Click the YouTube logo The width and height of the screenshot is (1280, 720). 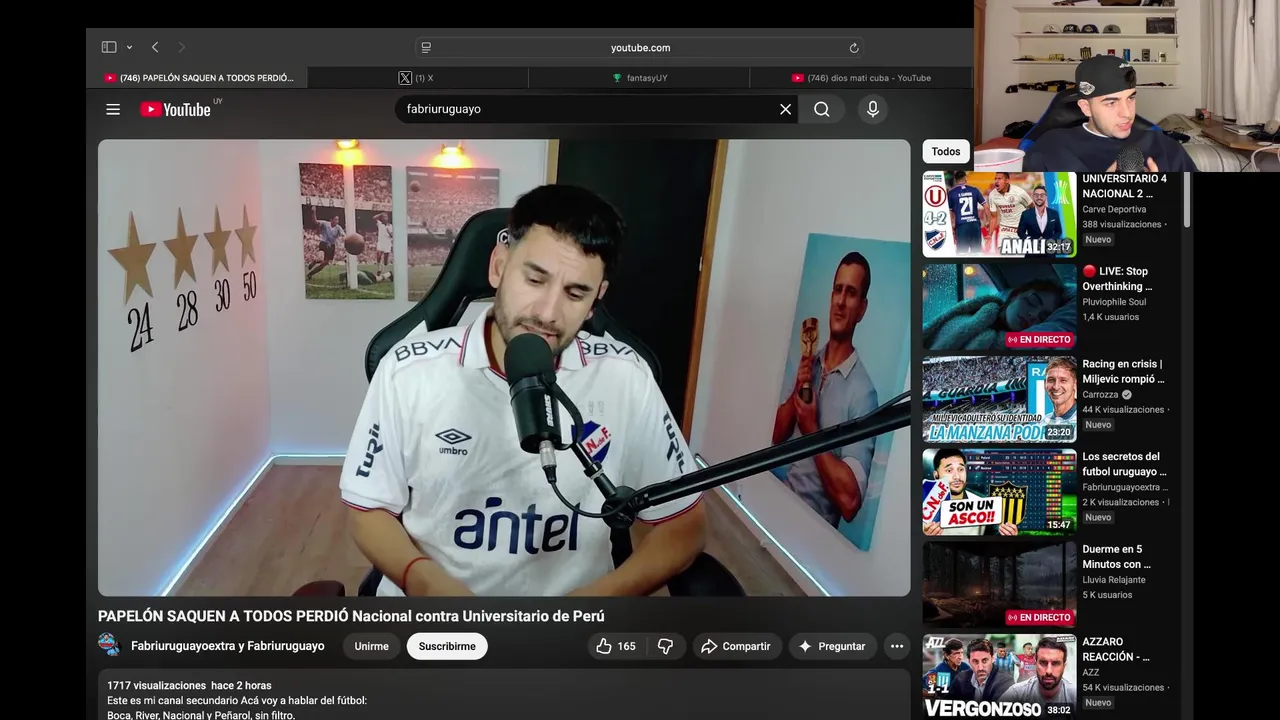click(x=176, y=109)
